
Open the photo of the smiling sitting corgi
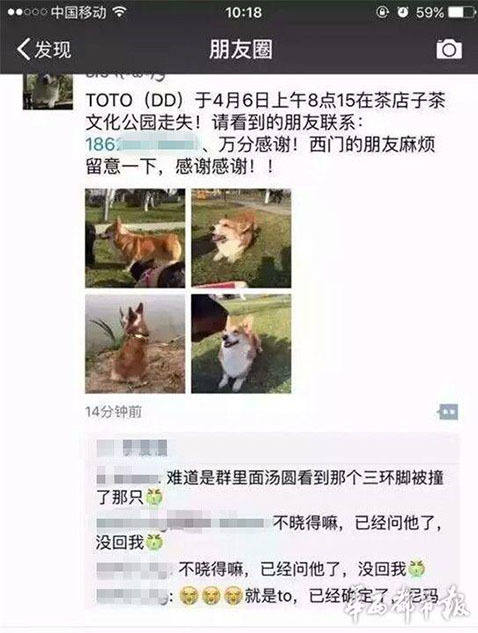pyautogui.click(x=241, y=344)
